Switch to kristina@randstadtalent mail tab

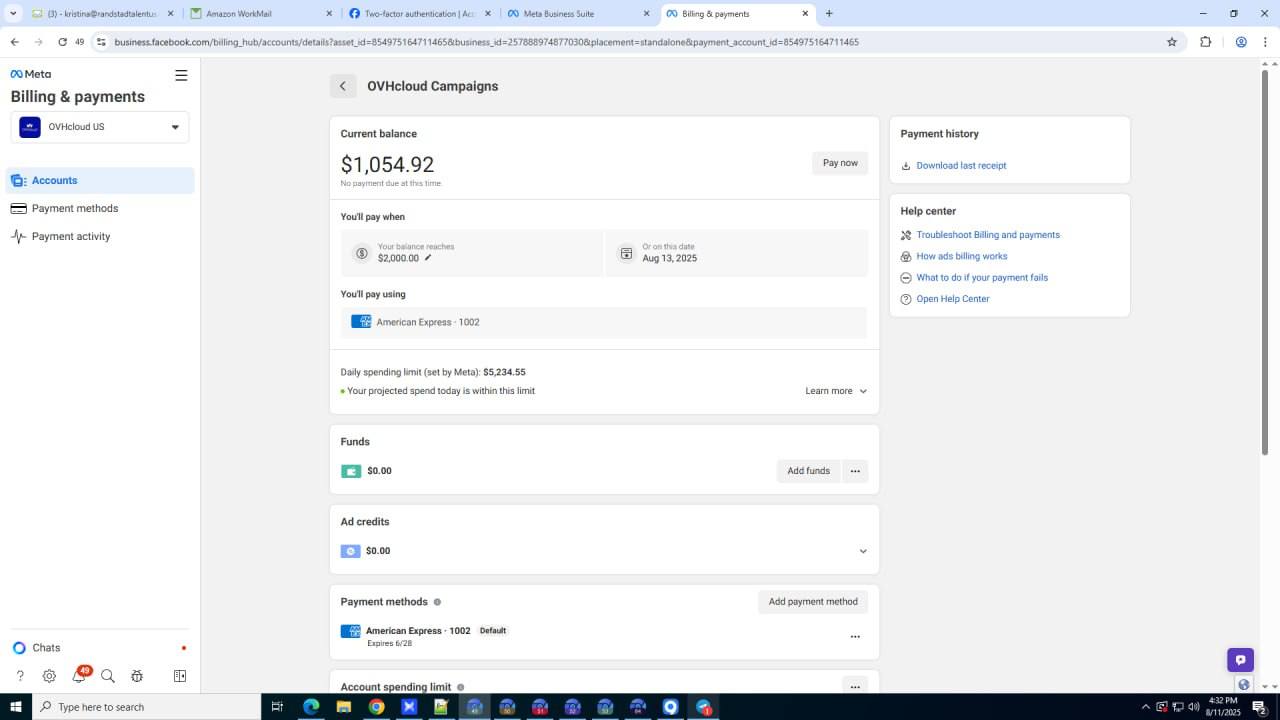(102, 14)
